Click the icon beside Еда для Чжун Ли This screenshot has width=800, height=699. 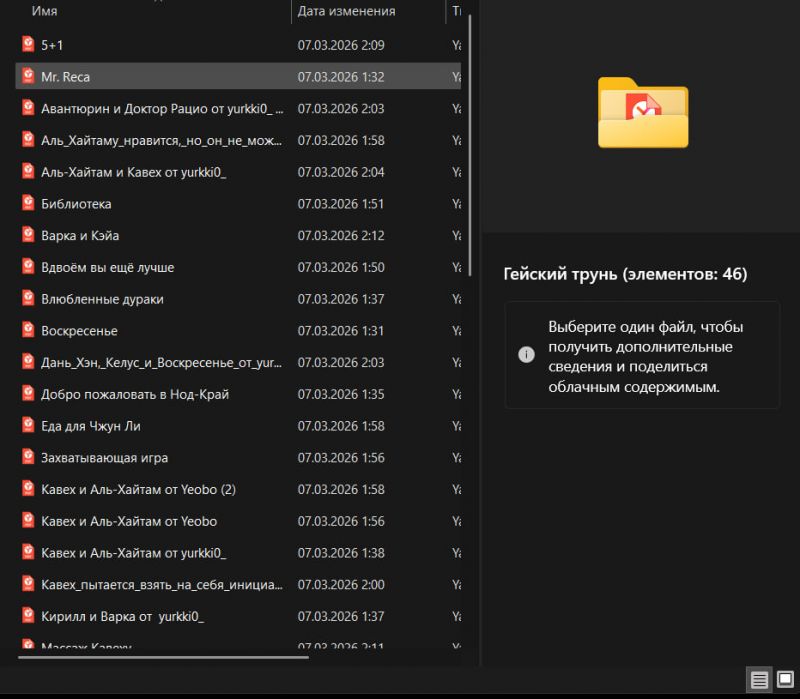pyautogui.click(x=28, y=425)
